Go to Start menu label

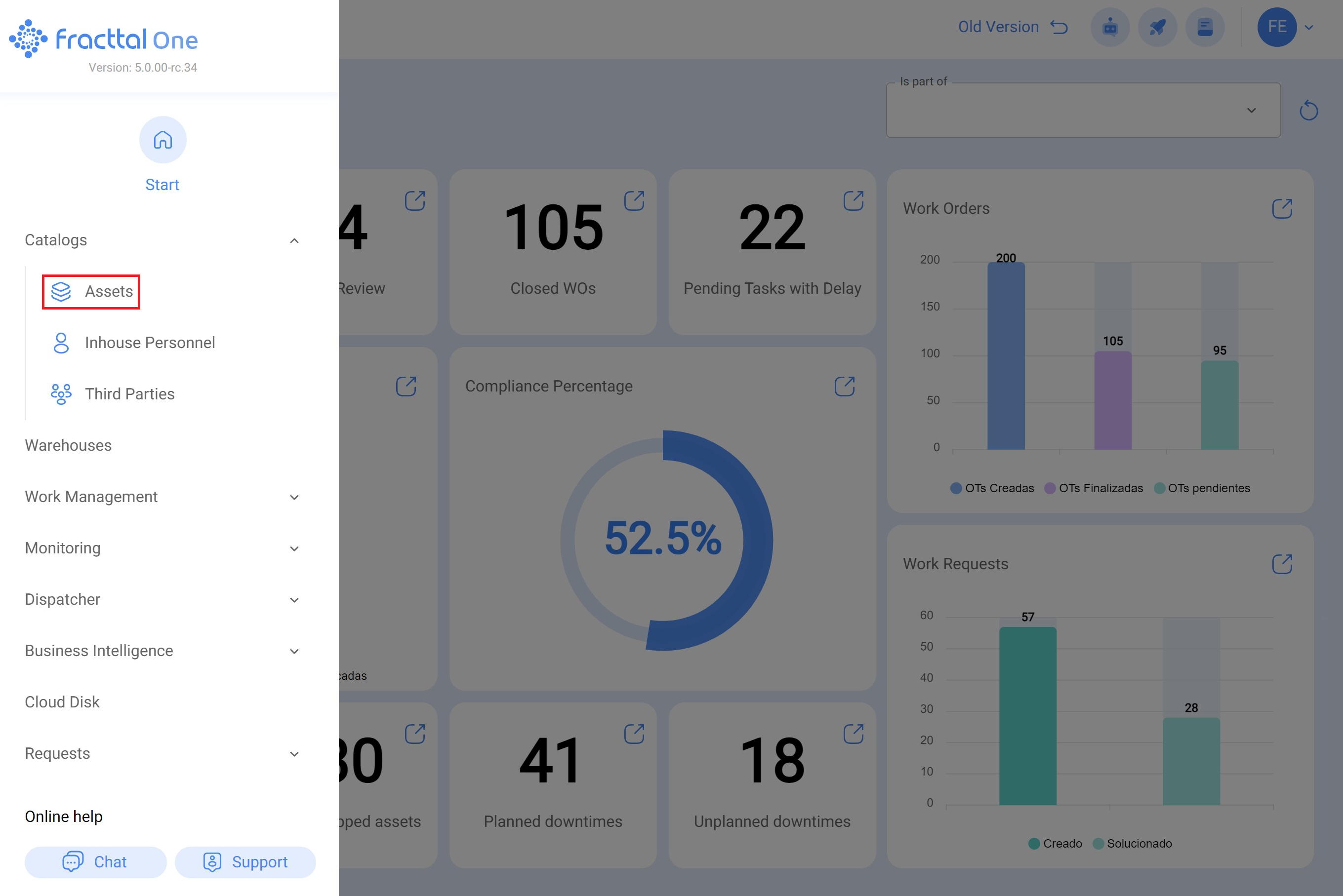point(162,185)
